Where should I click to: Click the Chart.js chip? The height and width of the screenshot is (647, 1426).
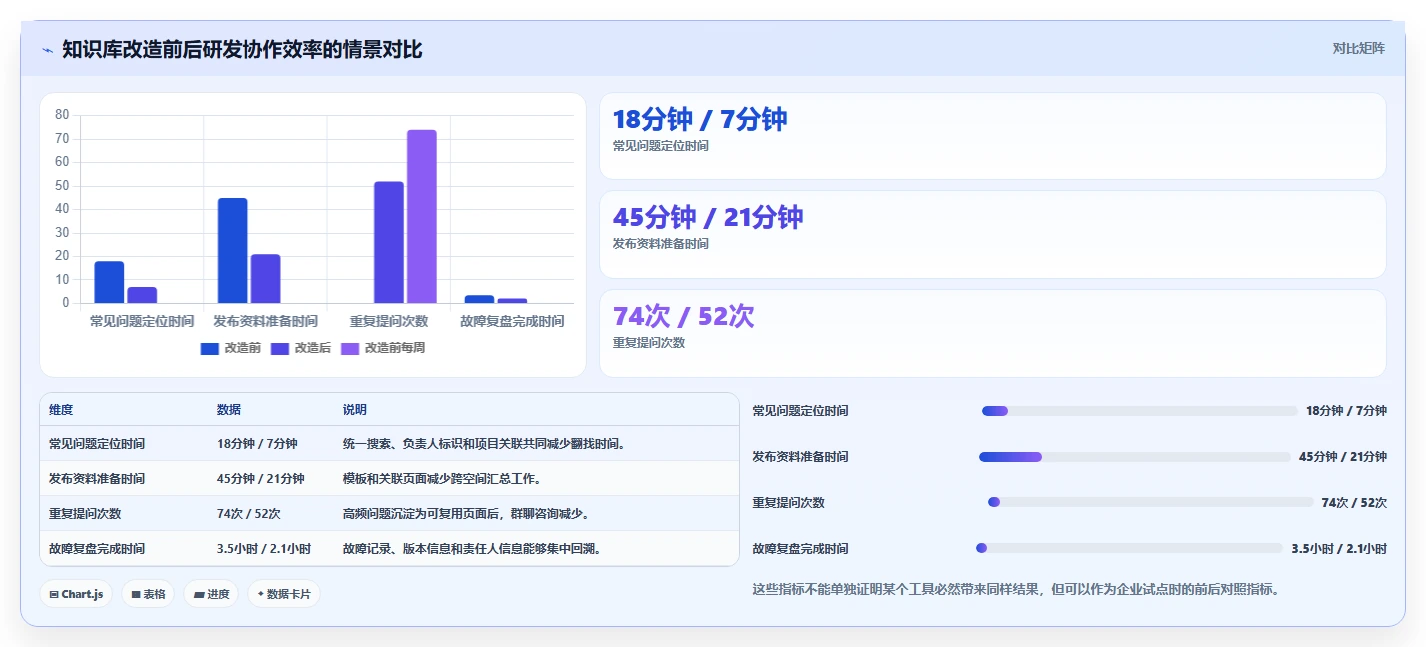77,594
